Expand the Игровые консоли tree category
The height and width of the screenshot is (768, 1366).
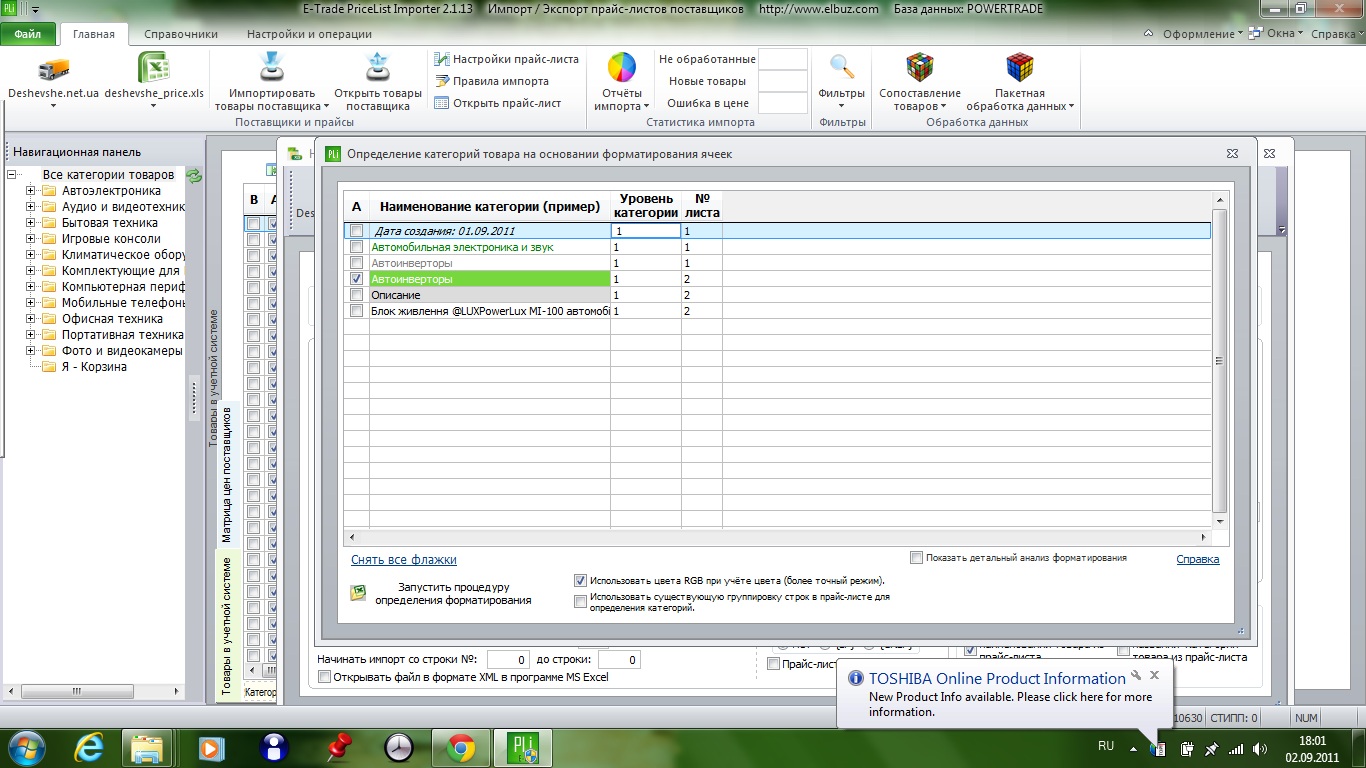click(31, 239)
